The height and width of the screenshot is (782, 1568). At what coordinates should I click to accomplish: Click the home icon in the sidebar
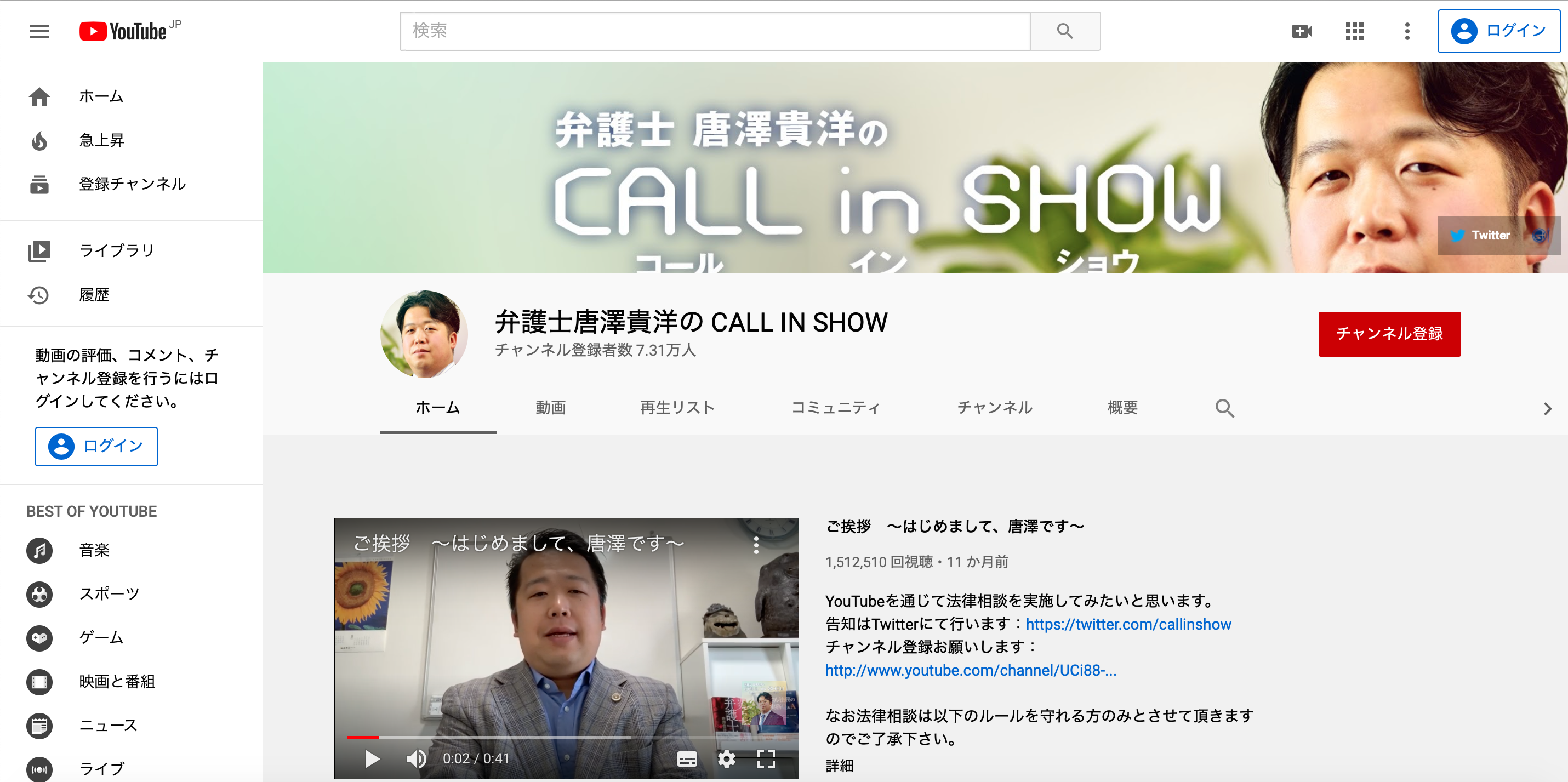point(39,97)
